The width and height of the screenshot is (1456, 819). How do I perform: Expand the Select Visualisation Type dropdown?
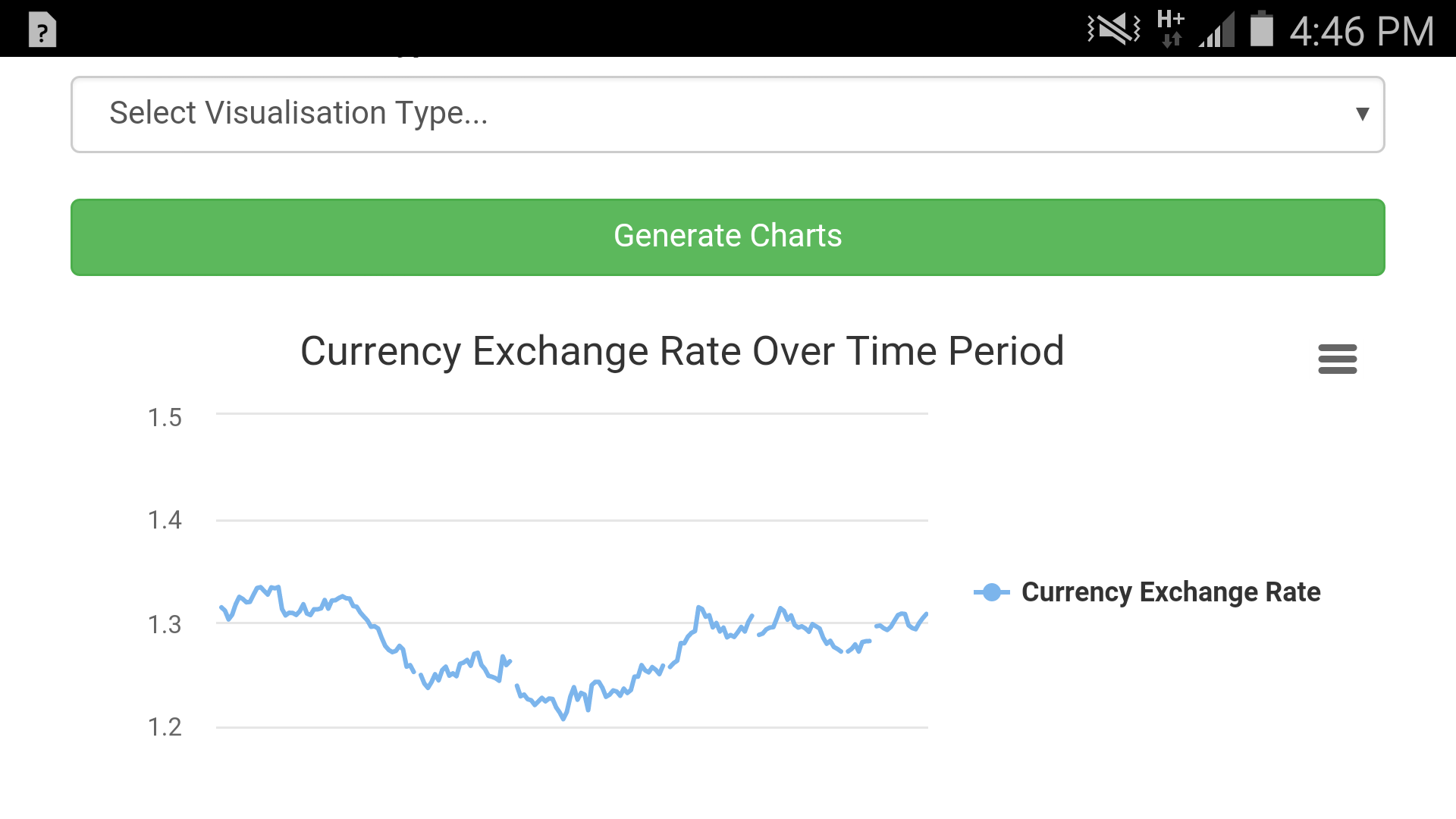[727, 114]
